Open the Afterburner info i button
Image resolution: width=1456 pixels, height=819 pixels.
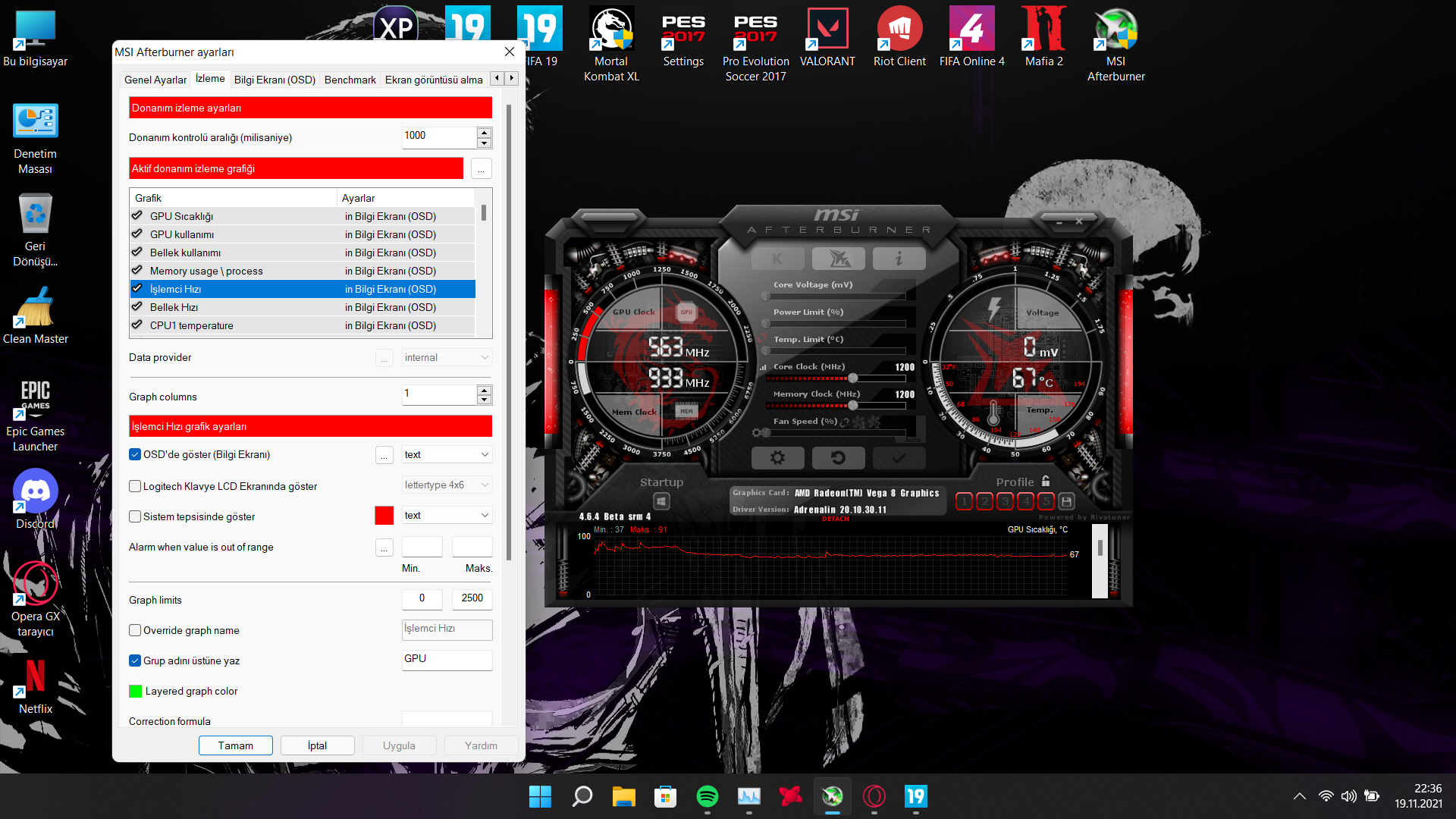899,259
